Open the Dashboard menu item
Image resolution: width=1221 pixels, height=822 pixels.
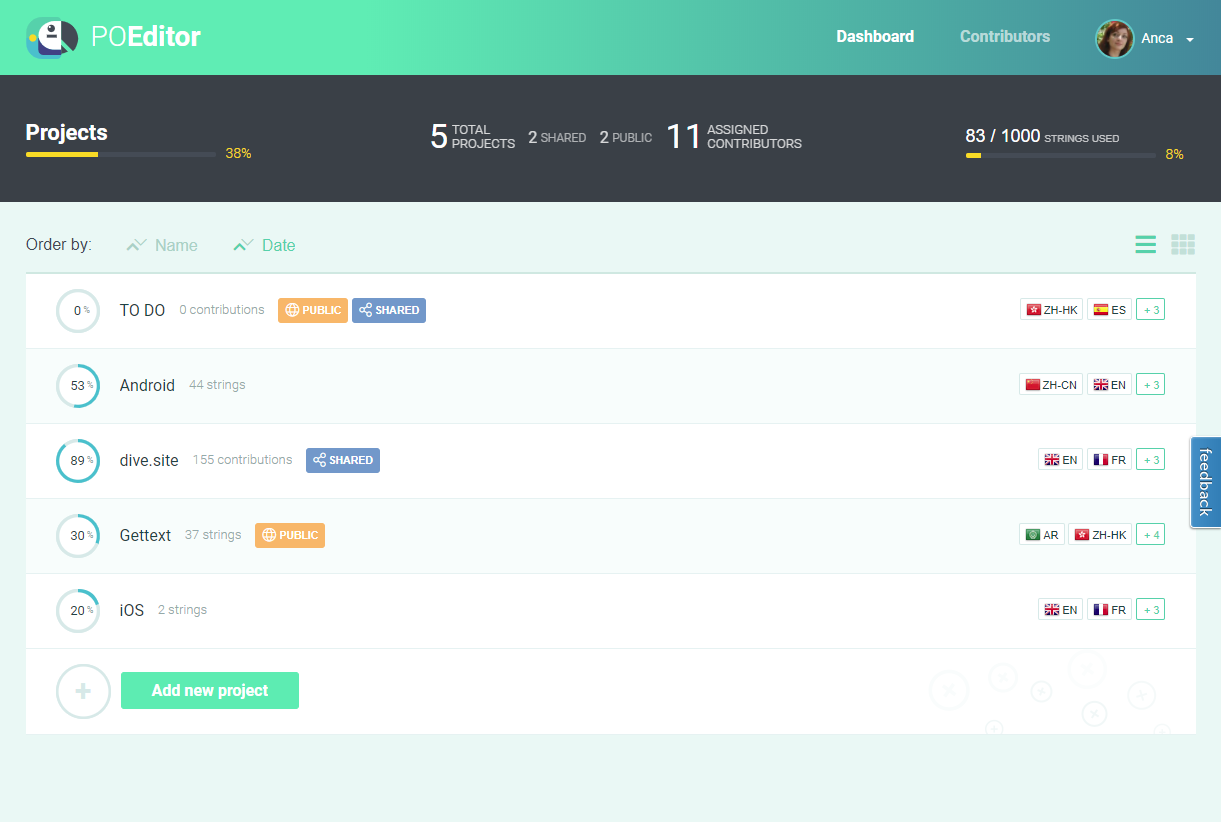point(874,36)
